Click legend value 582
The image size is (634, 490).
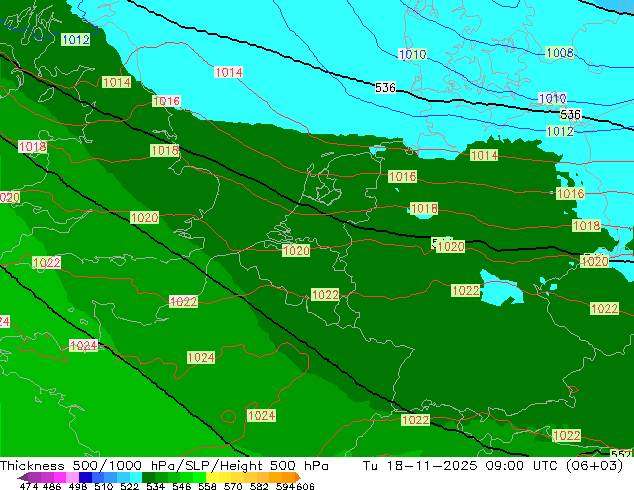coord(259,486)
